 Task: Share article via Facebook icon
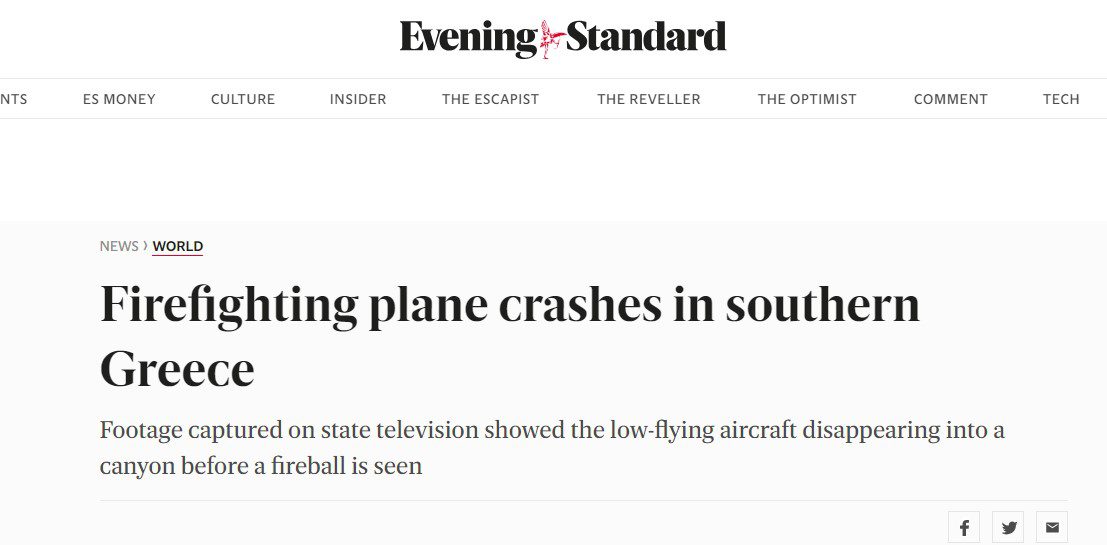(964, 527)
